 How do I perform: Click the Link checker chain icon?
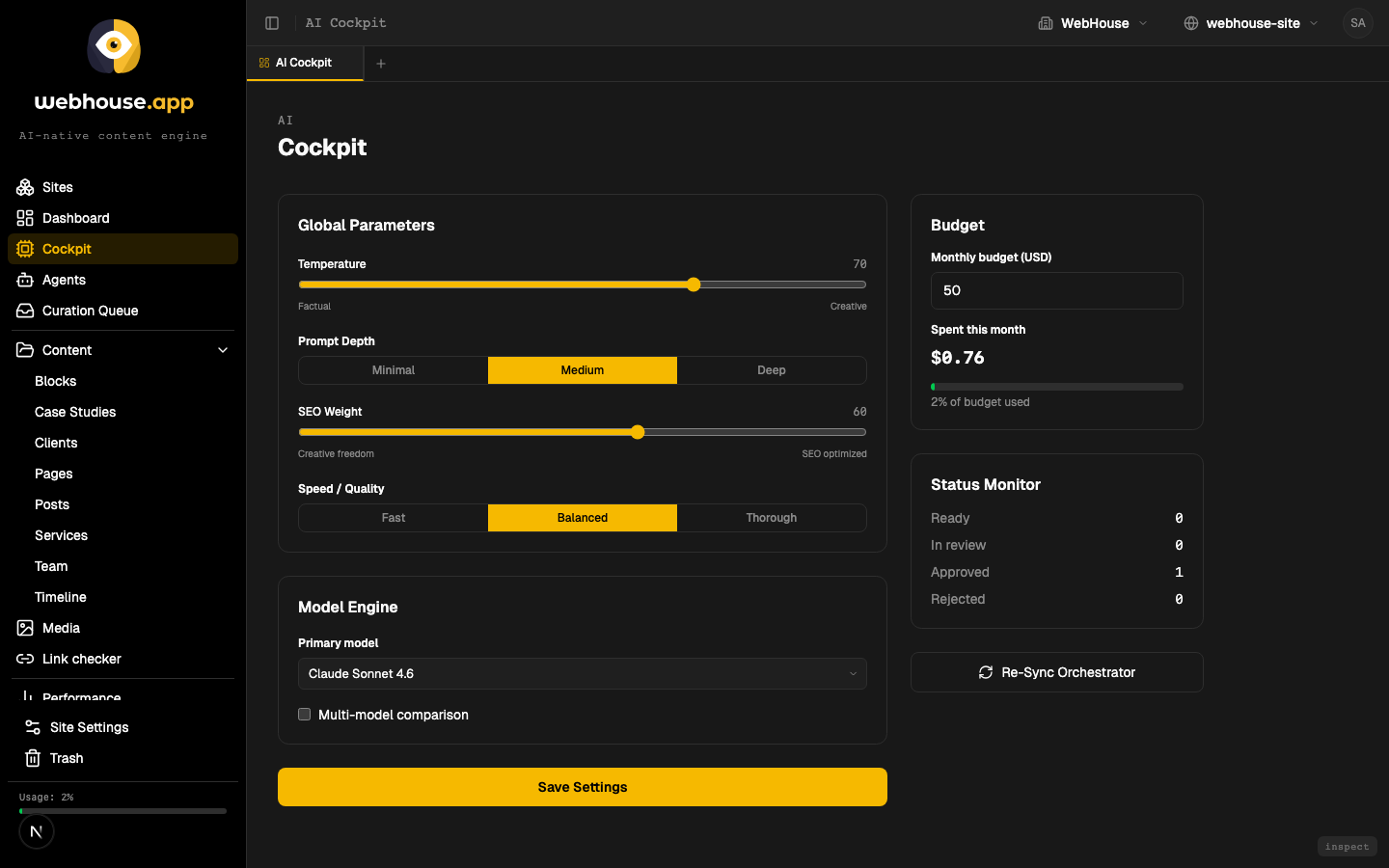pyautogui.click(x=25, y=659)
